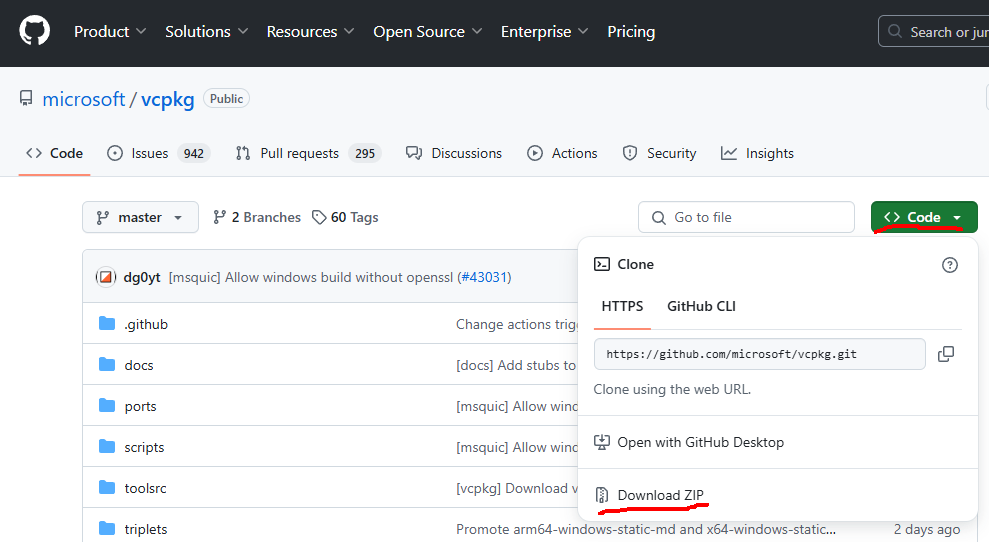Expand the Solutions menu
This screenshot has height=542, width=989.
206,32
